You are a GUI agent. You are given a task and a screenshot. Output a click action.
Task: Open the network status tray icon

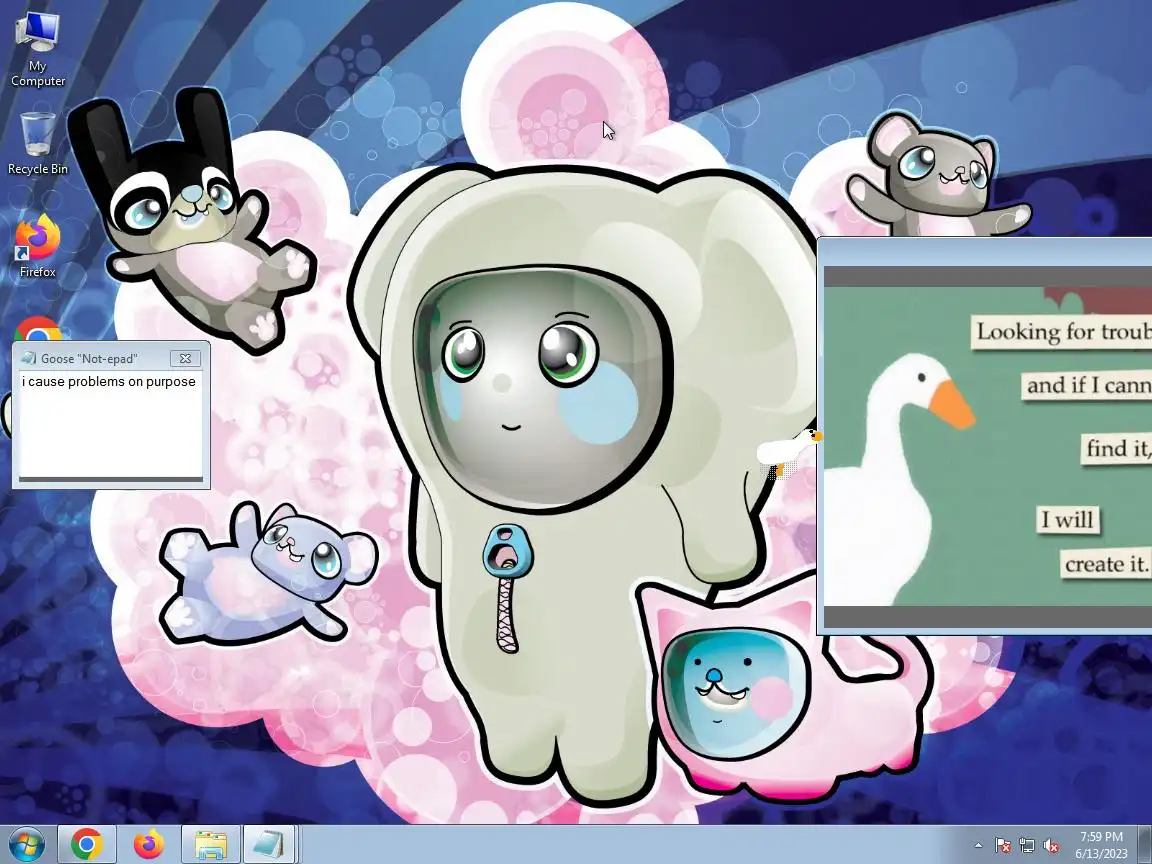(1026, 846)
